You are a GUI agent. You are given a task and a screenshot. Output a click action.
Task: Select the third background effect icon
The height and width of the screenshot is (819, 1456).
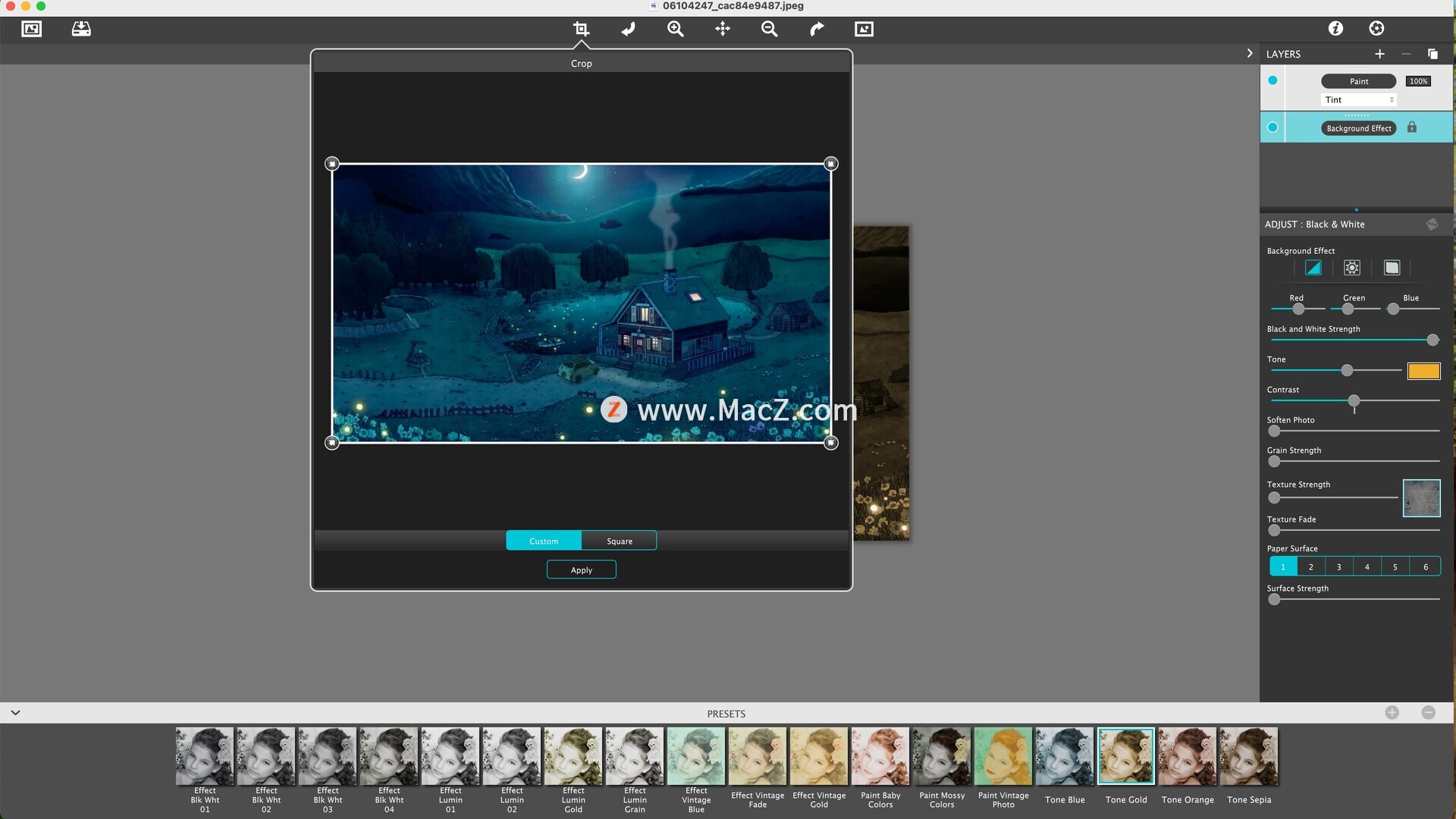click(x=1392, y=268)
